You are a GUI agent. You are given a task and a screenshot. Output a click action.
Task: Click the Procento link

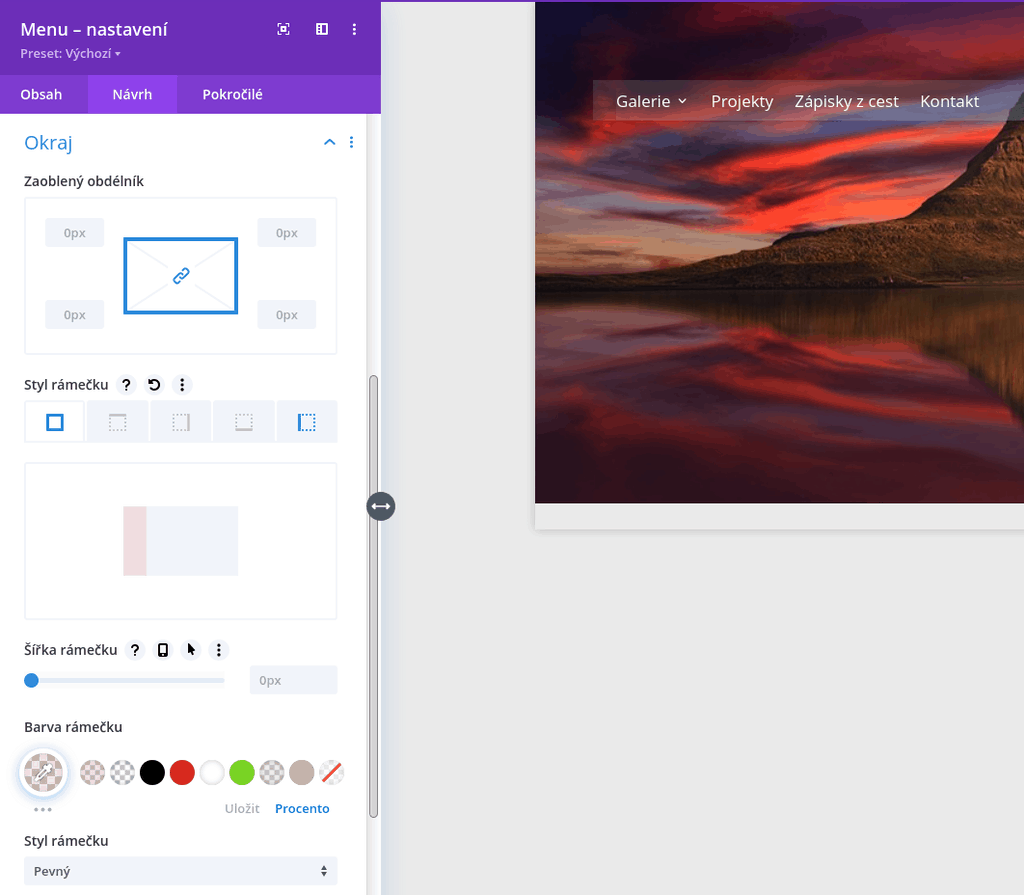click(x=302, y=808)
